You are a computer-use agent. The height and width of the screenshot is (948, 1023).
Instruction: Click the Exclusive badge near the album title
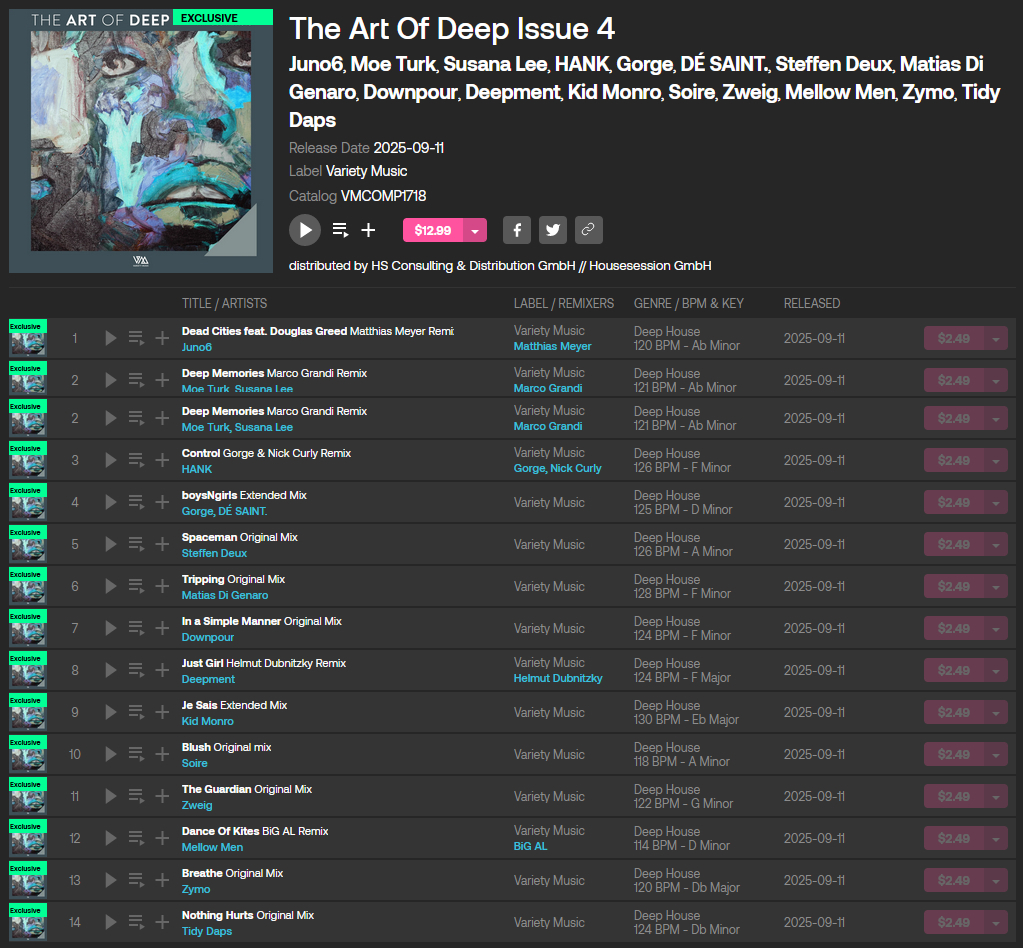(x=221, y=17)
